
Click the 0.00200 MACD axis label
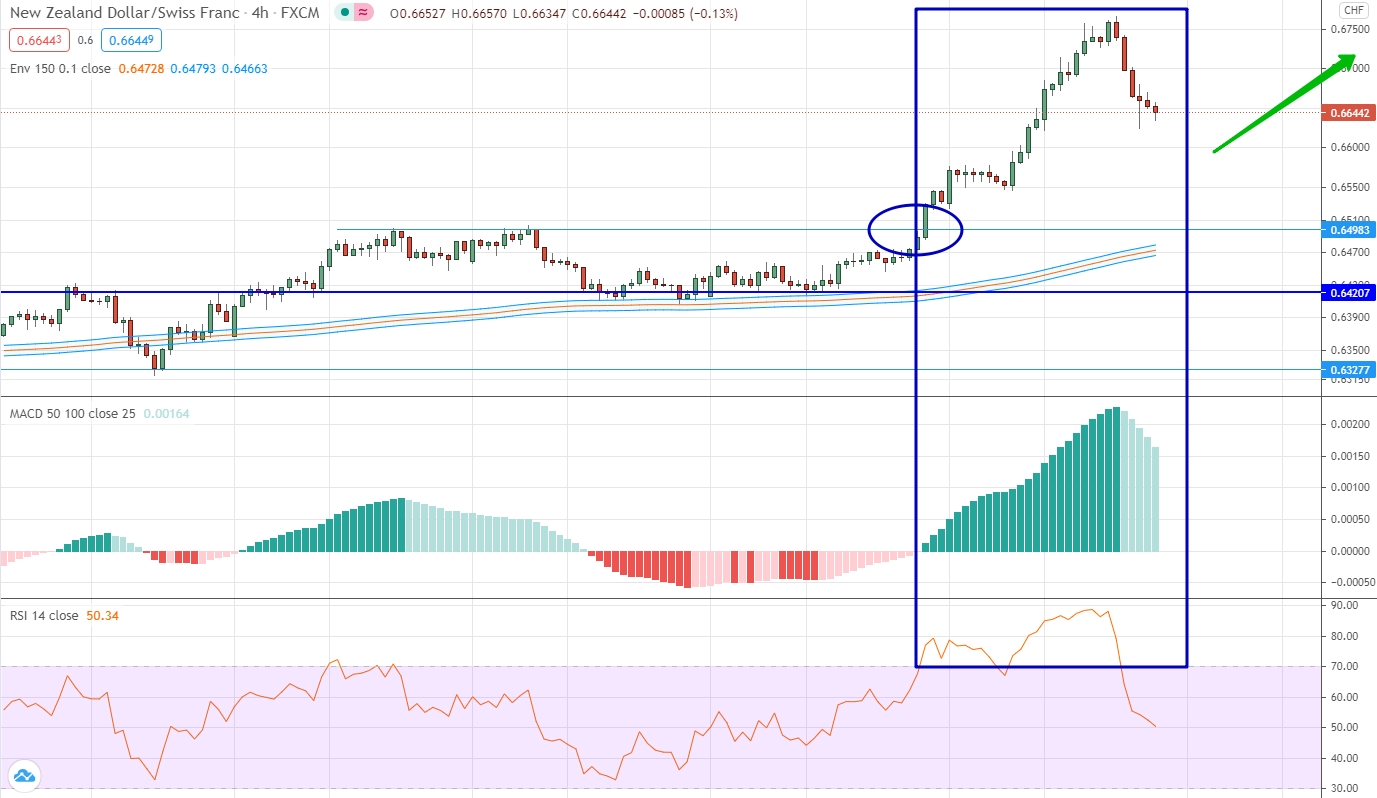1350,424
